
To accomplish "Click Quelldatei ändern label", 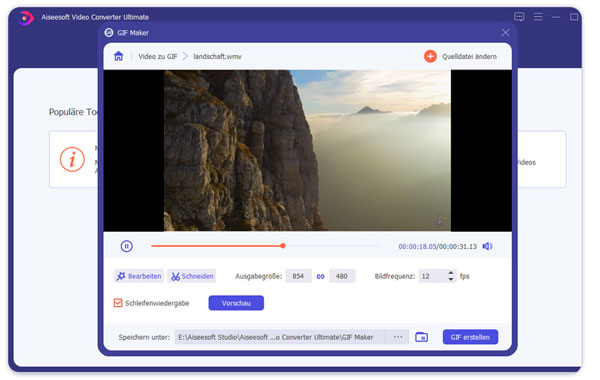I will (470, 57).
